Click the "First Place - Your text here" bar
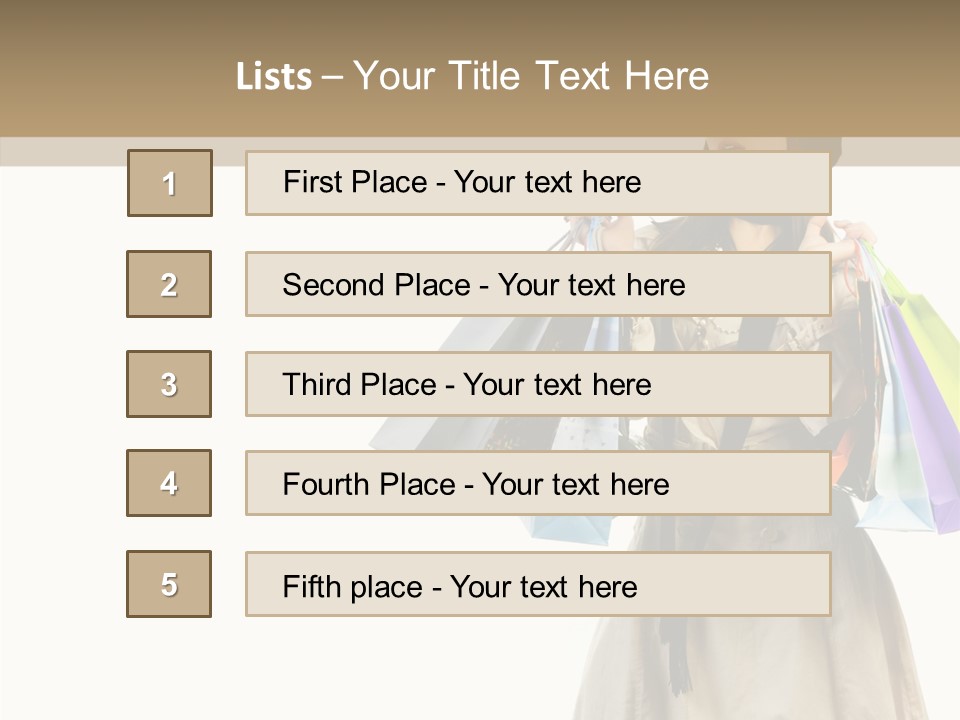Viewport: 960px width, 720px height. click(x=537, y=183)
